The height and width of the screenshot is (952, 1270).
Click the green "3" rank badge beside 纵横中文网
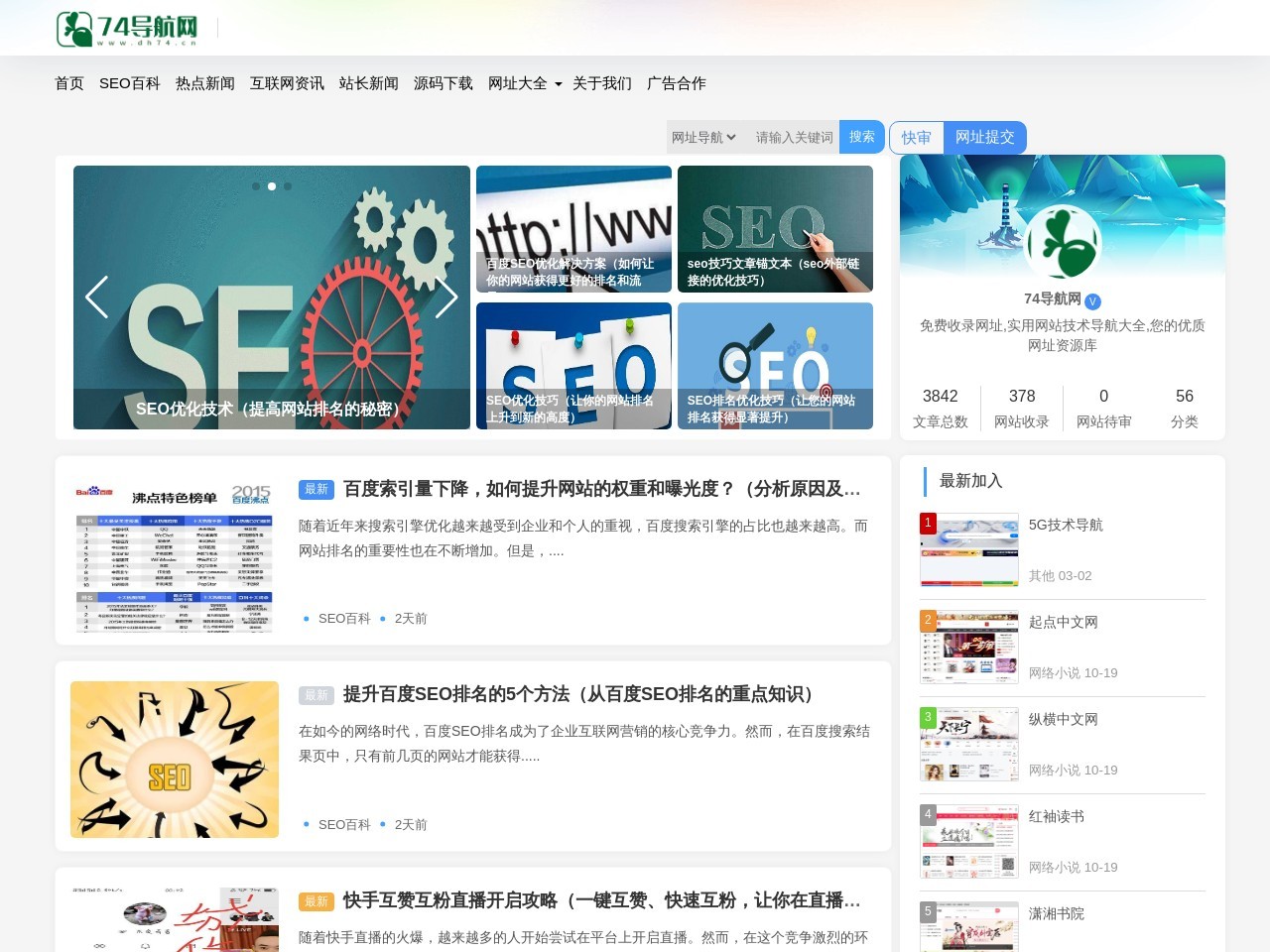pyautogui.click(x=927, y=716)
